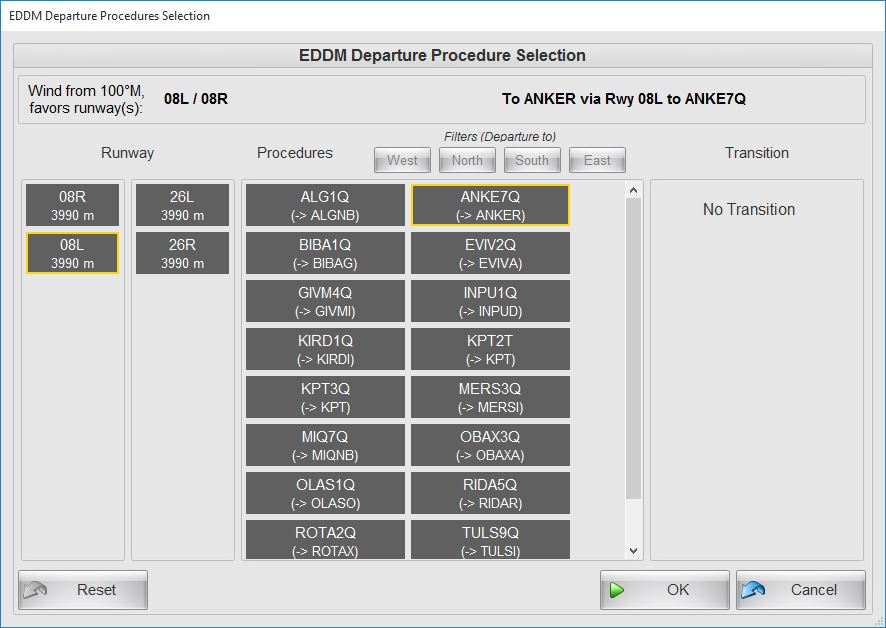
Task: Click the Procedures column heading
Action: coord(294,153)
